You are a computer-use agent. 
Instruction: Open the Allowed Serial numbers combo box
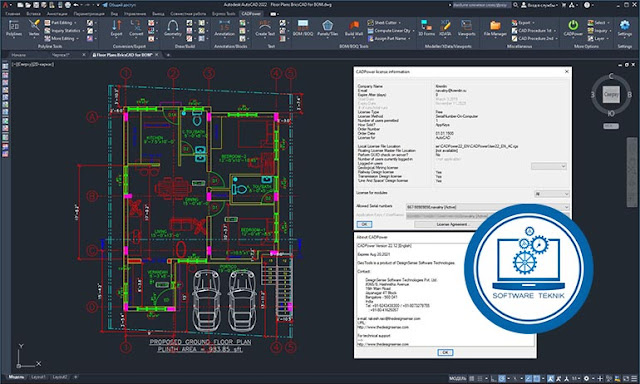click(487, 207)
